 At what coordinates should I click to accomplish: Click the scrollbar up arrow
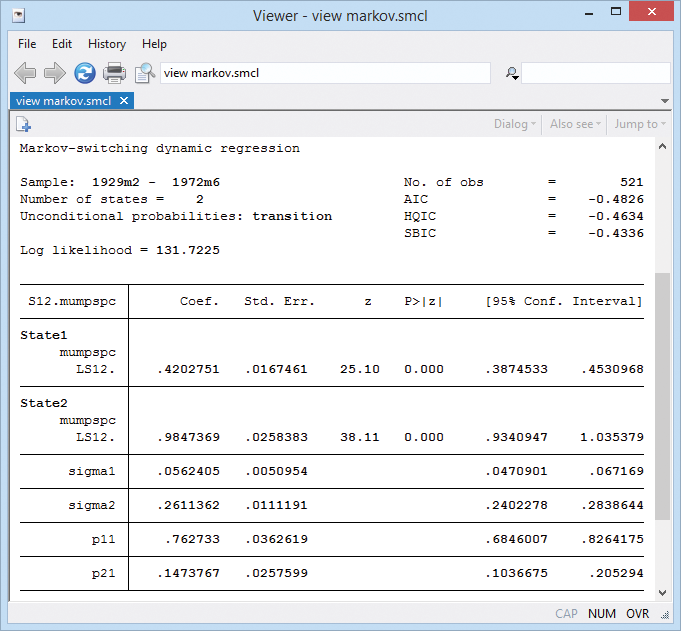click(x=662, y=146)
